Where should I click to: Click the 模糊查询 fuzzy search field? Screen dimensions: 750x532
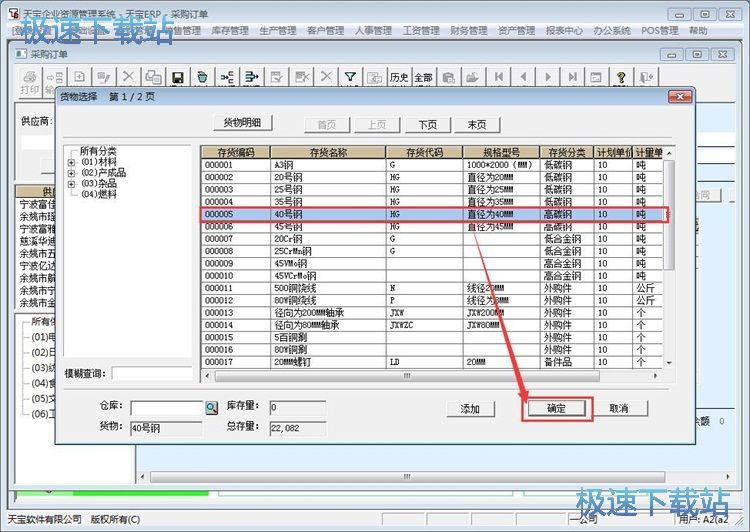tap(152, 374)
